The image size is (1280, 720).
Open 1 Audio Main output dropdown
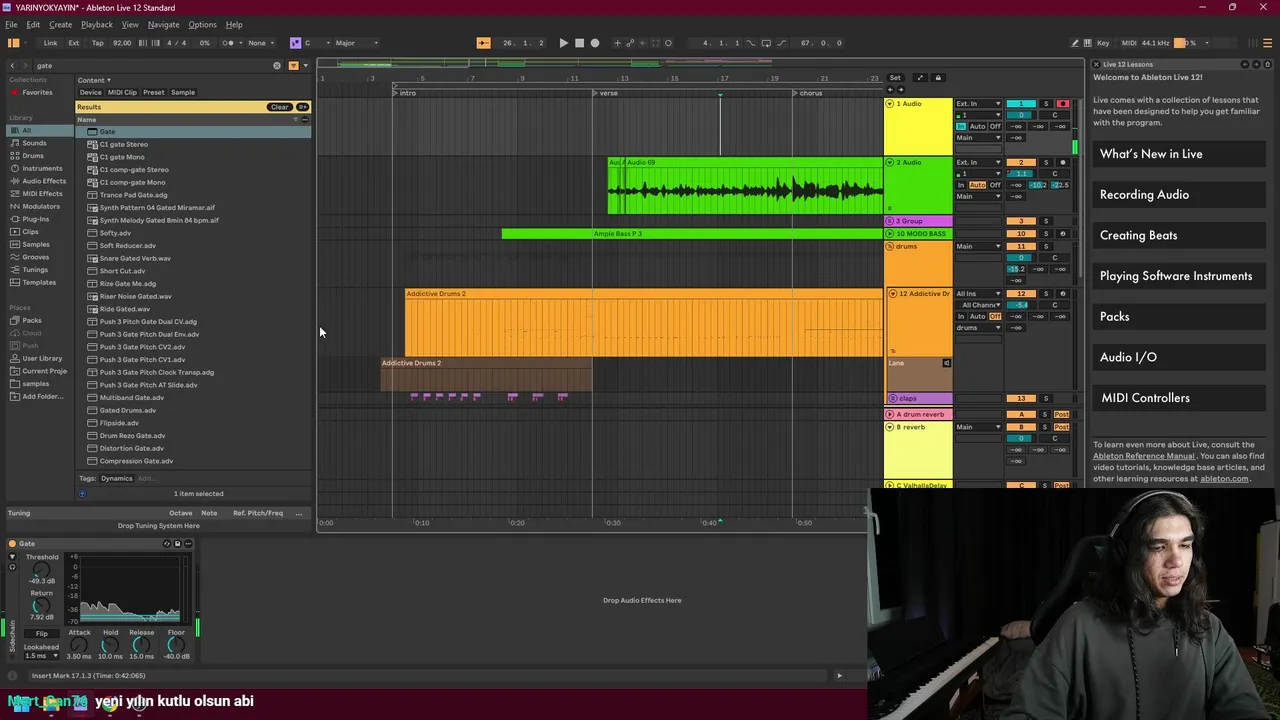pos(978,137)
